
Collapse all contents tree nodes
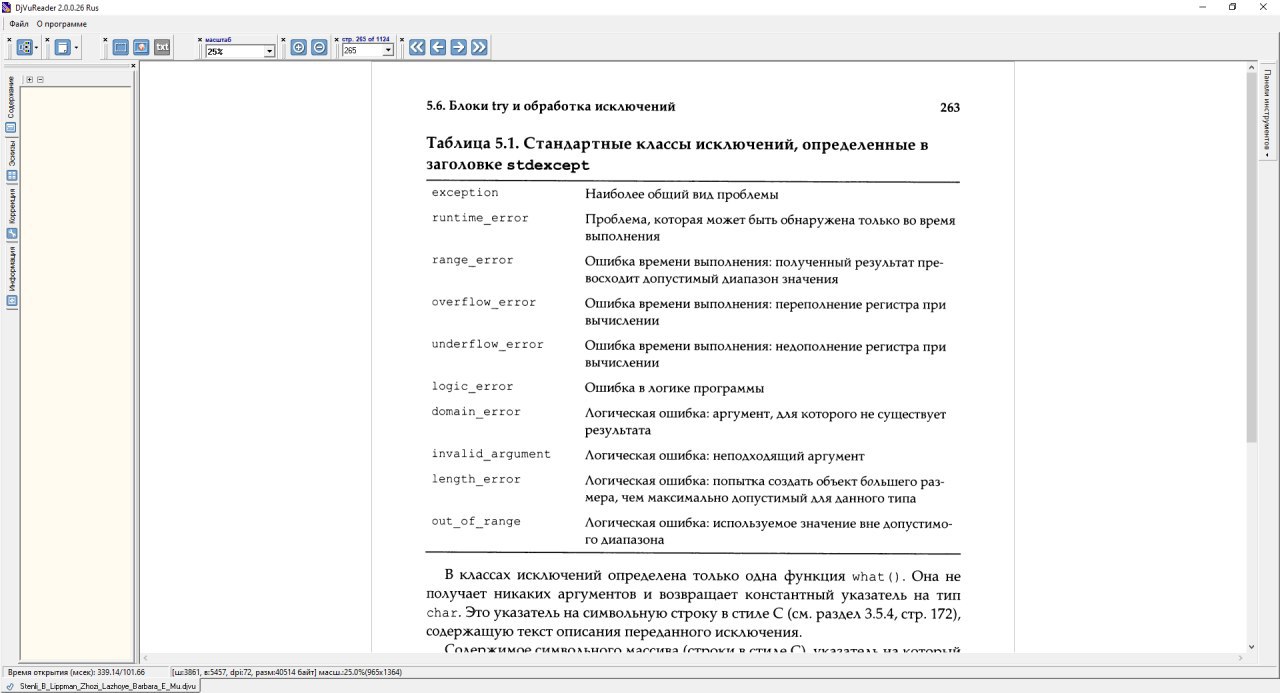(41, 80)
